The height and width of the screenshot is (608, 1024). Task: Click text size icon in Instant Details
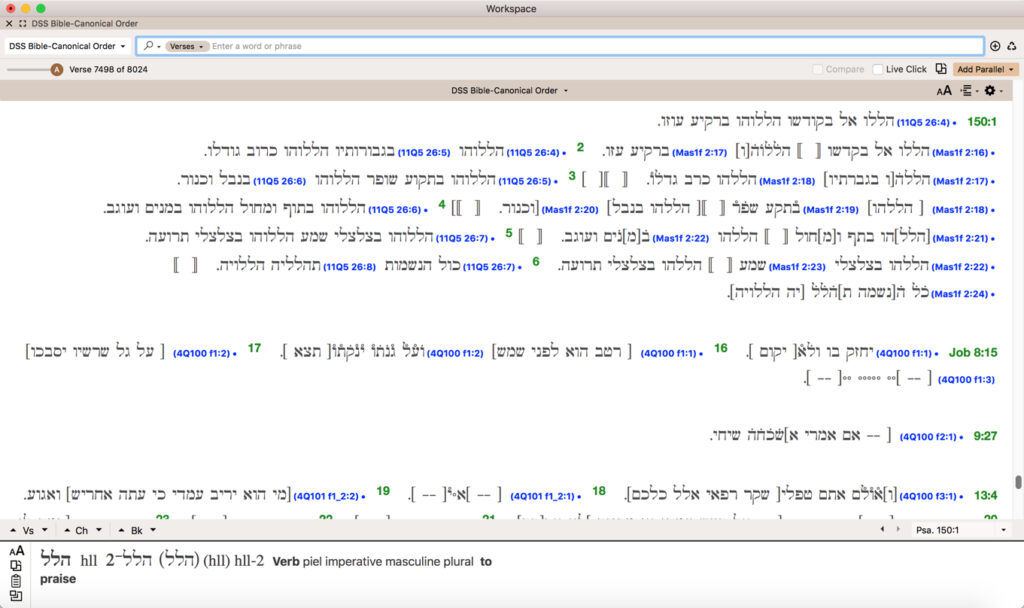click(16, 551)
